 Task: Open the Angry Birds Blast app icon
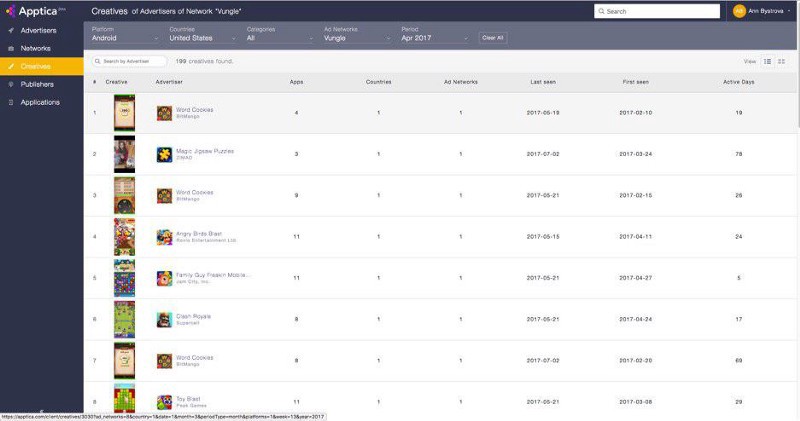click(164, 237)
